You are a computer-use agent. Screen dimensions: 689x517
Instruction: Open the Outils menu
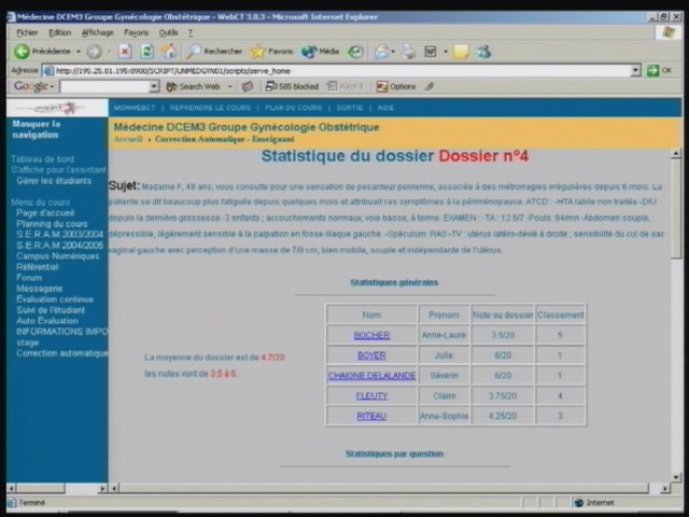168,33
